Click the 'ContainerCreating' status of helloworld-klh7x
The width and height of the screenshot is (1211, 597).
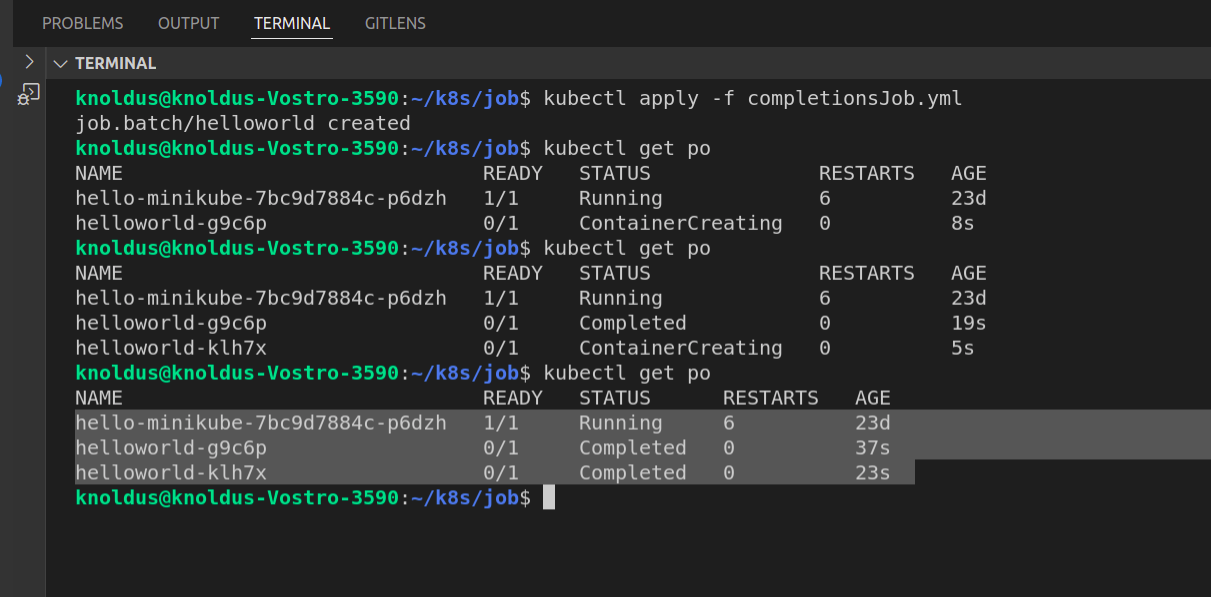[x=680, y=348]
